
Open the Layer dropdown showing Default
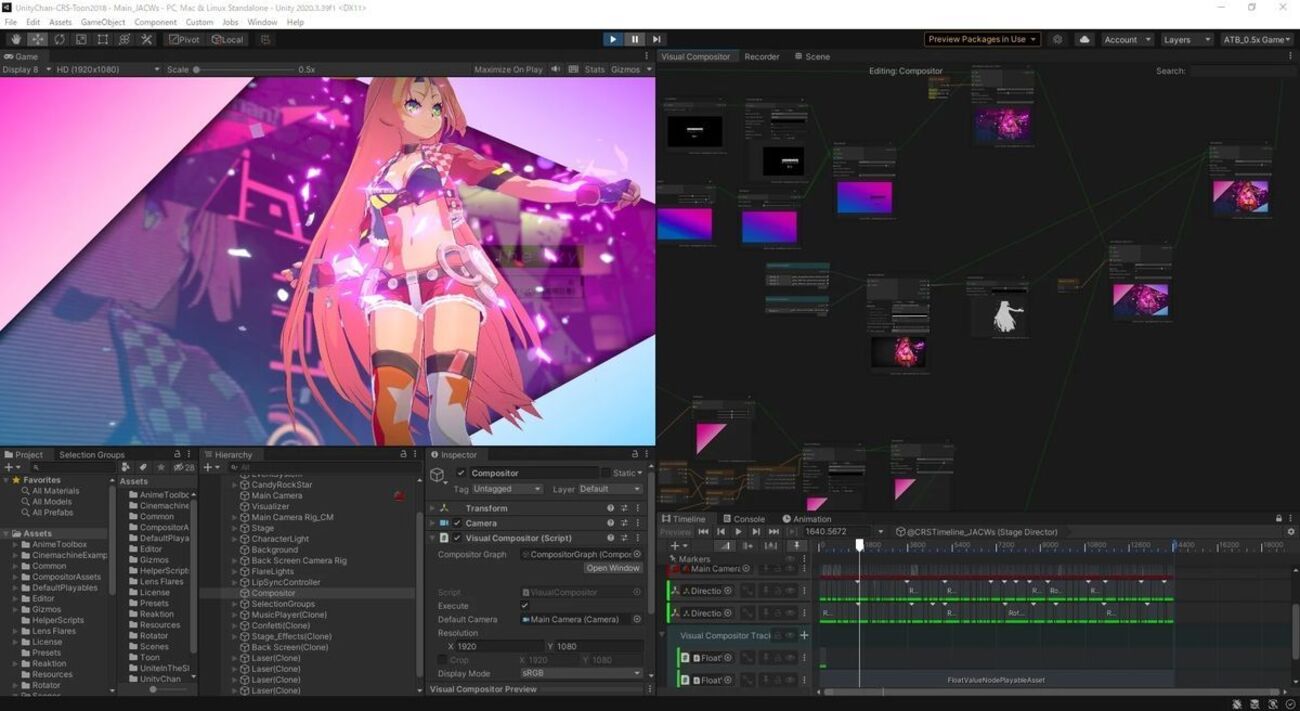[610, 489]
